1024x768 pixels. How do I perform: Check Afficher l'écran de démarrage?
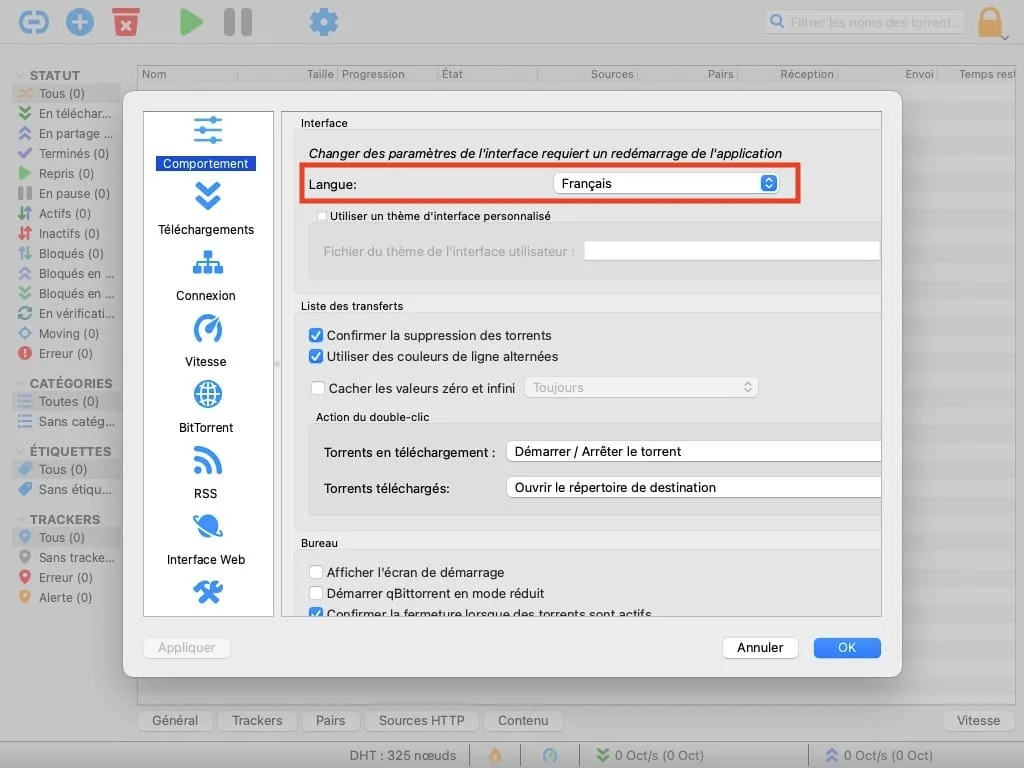316,572
